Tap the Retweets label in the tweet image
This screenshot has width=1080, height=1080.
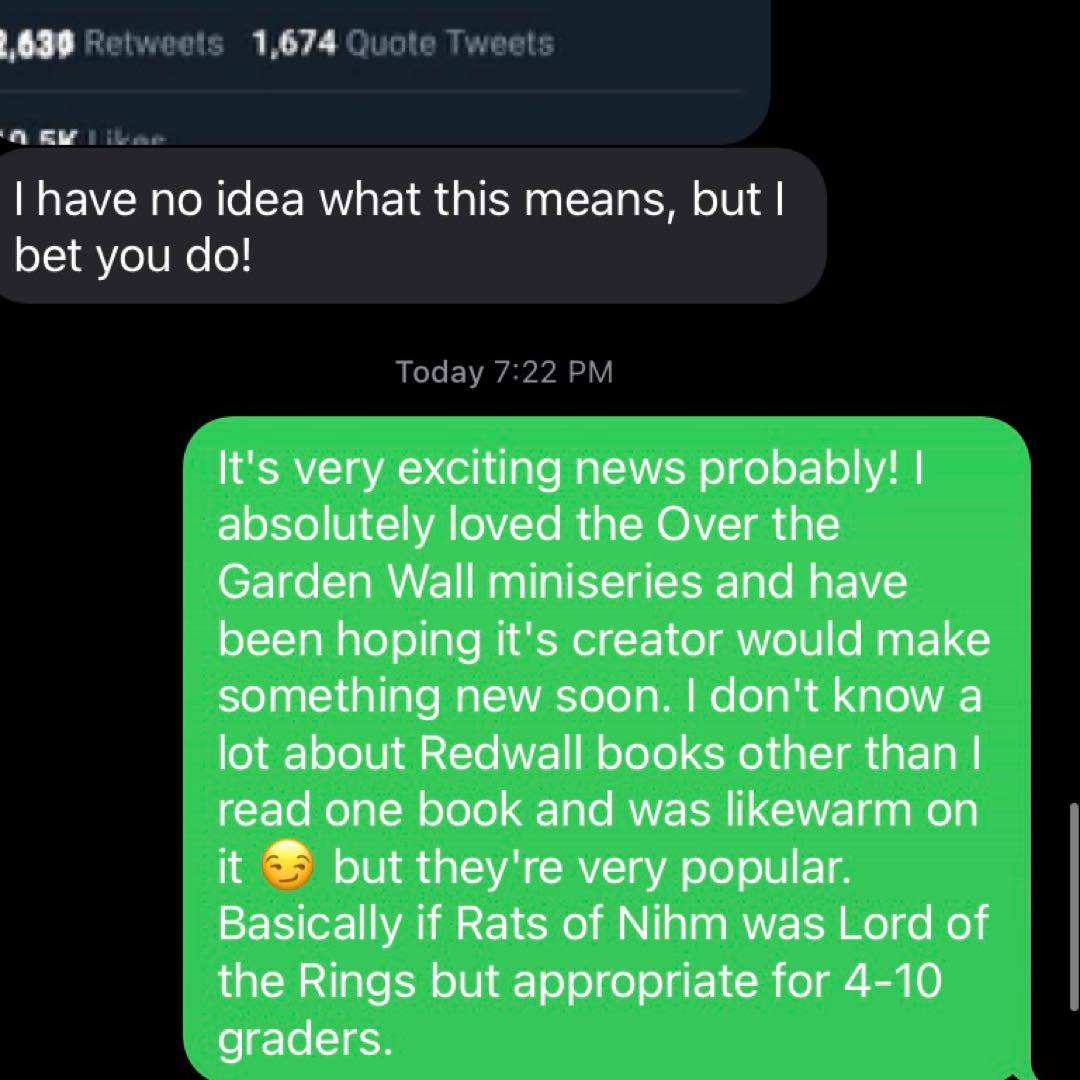156,44
